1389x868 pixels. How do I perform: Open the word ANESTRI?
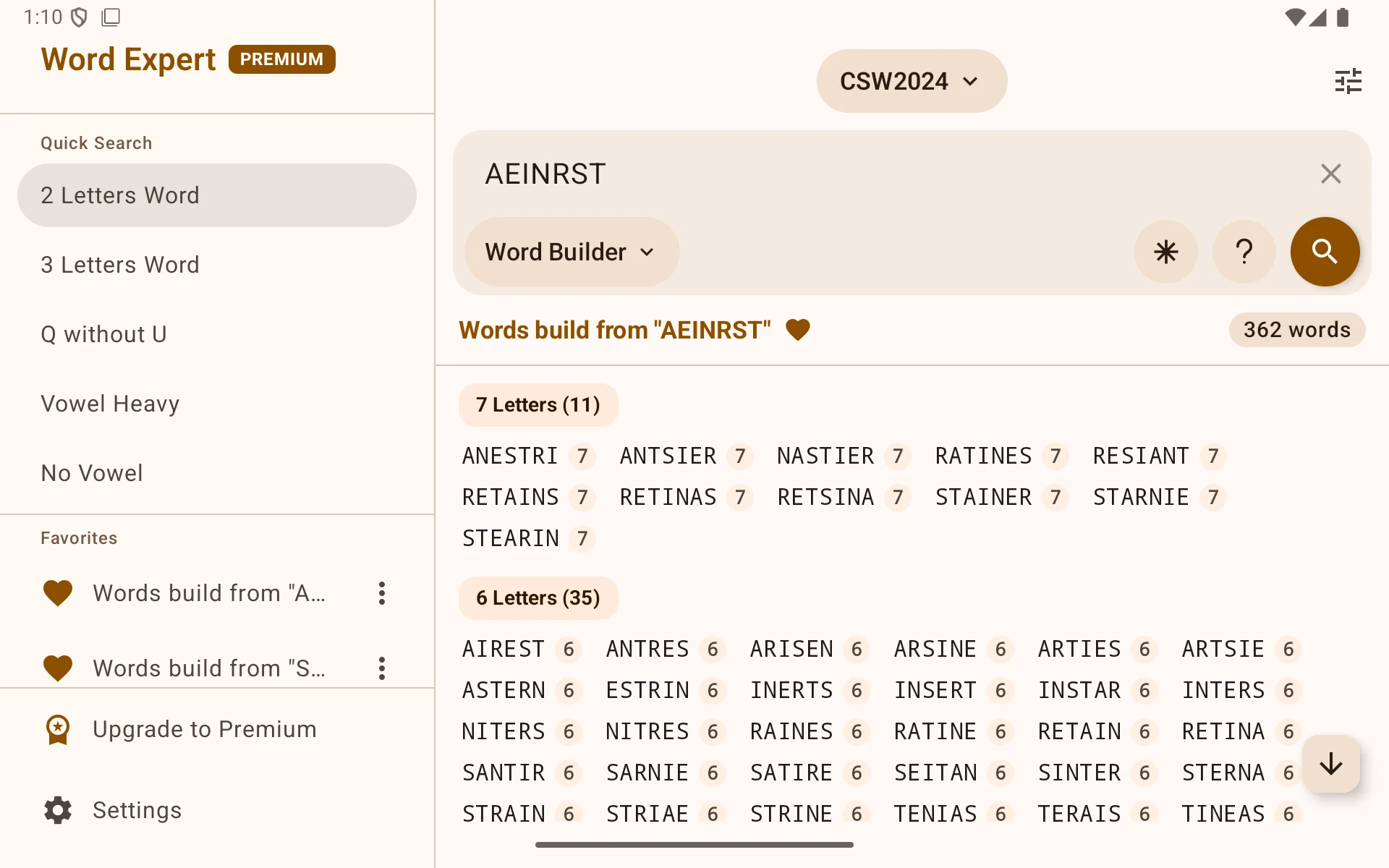click(510, 456)
